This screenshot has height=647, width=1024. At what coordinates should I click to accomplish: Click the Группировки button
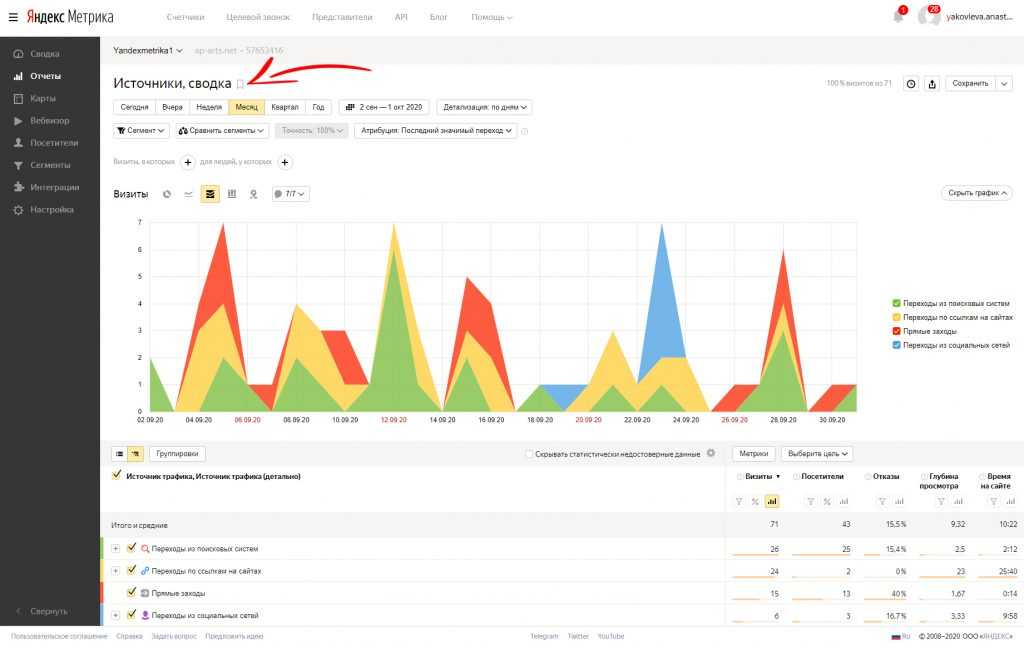pos(177,454)
